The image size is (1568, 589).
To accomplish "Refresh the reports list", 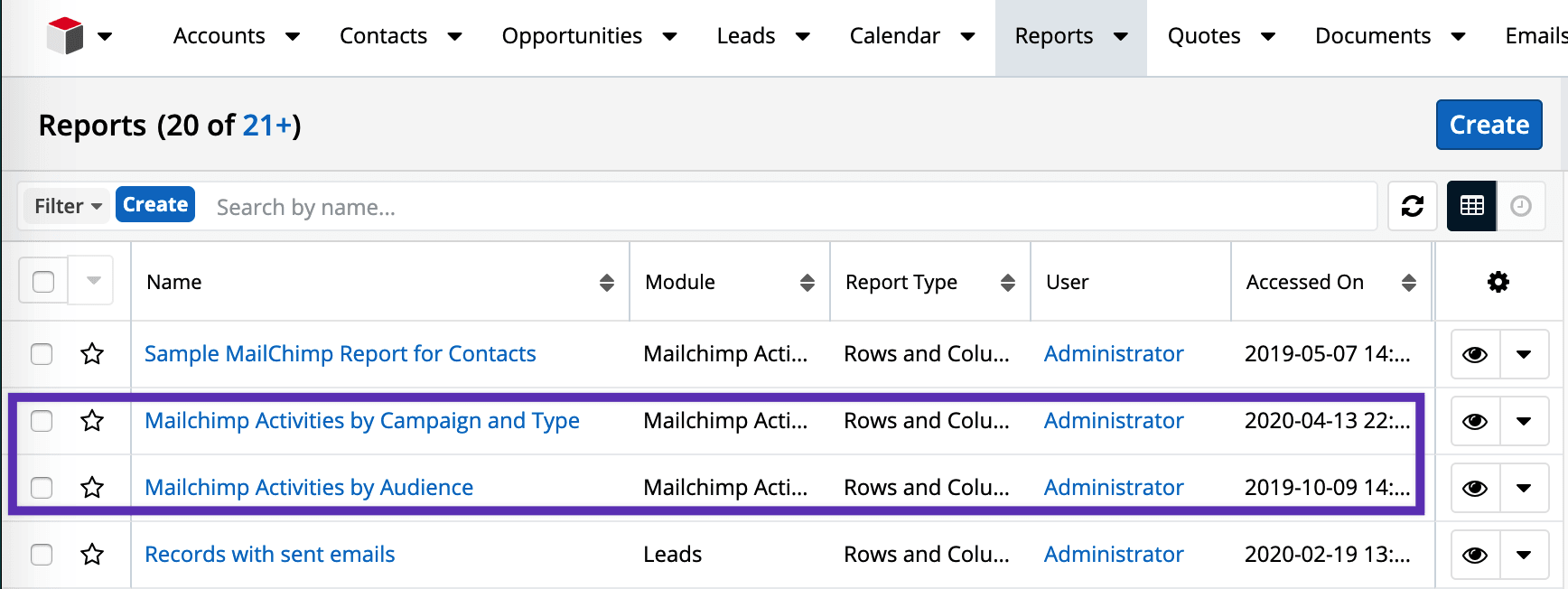I will click(x=1413, y=206).
